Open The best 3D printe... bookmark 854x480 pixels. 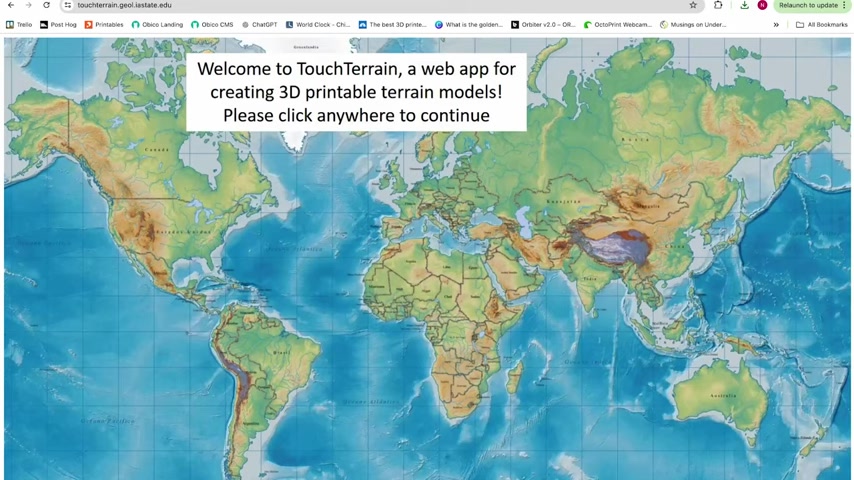(393, 25)
